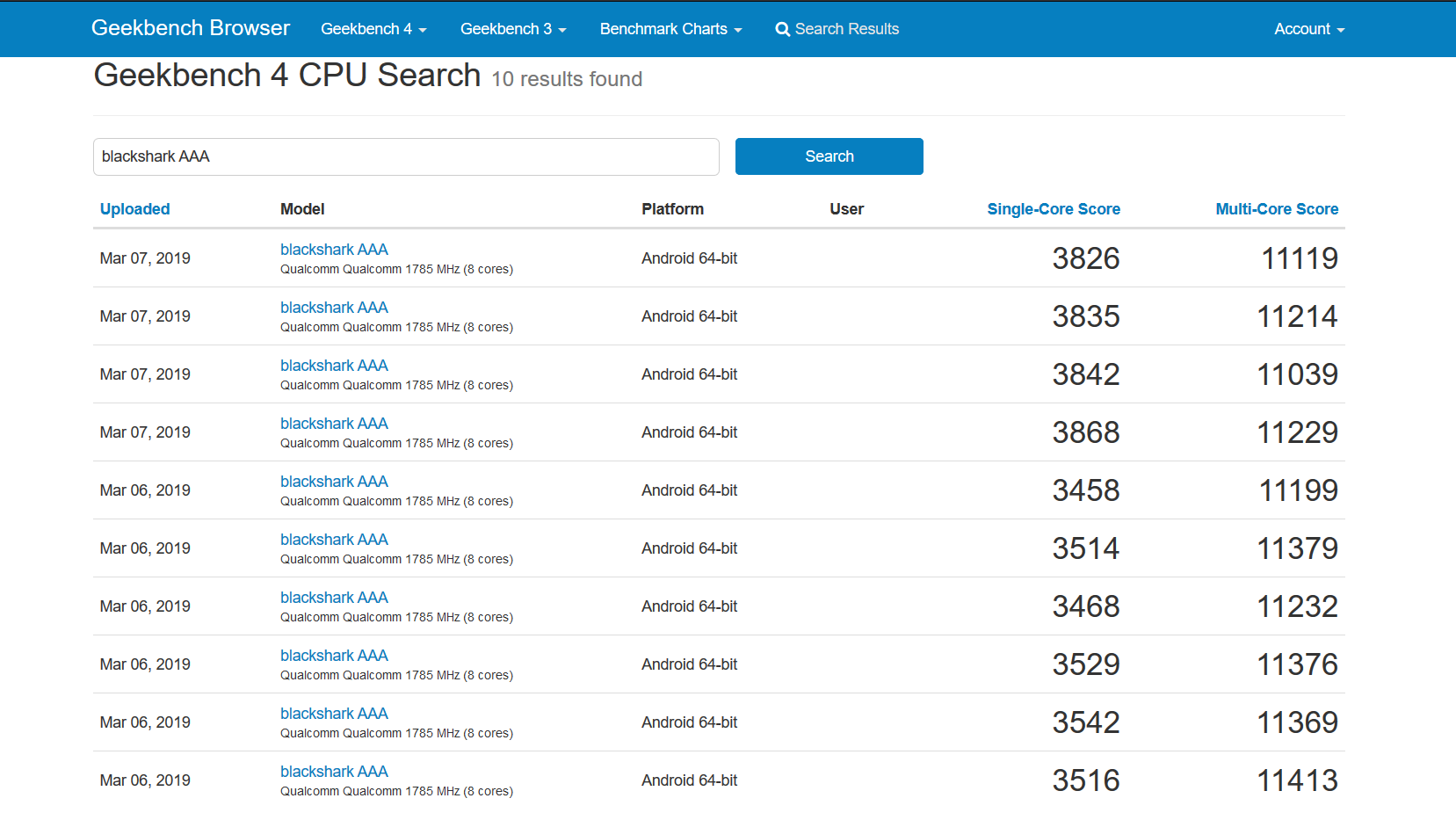The image size is (1456, 820).
Task: Sort results by Single-Core Score
Action: pyautogui.click(x=1054, y=209)
